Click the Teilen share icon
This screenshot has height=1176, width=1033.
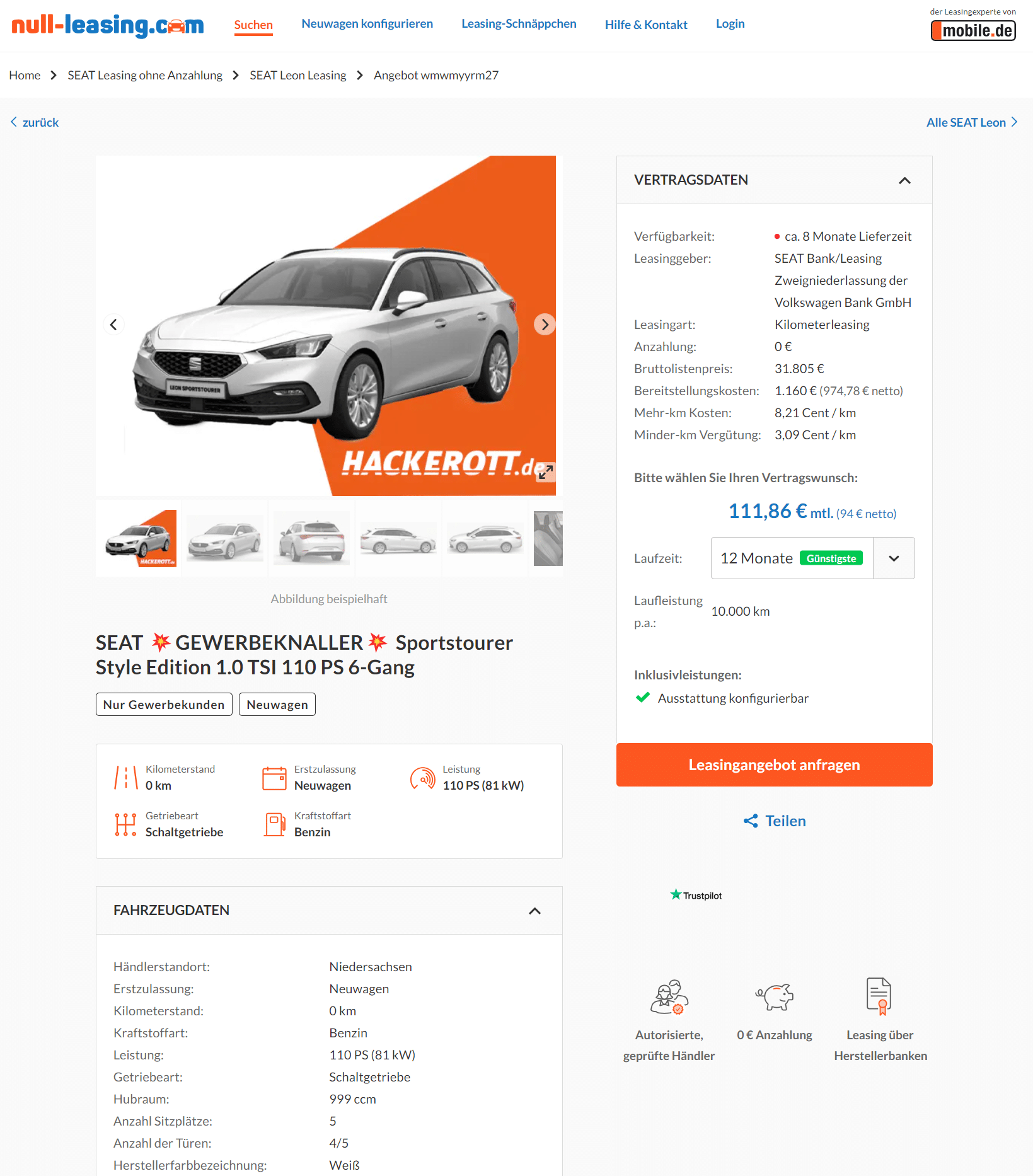[x=751, y=821]
